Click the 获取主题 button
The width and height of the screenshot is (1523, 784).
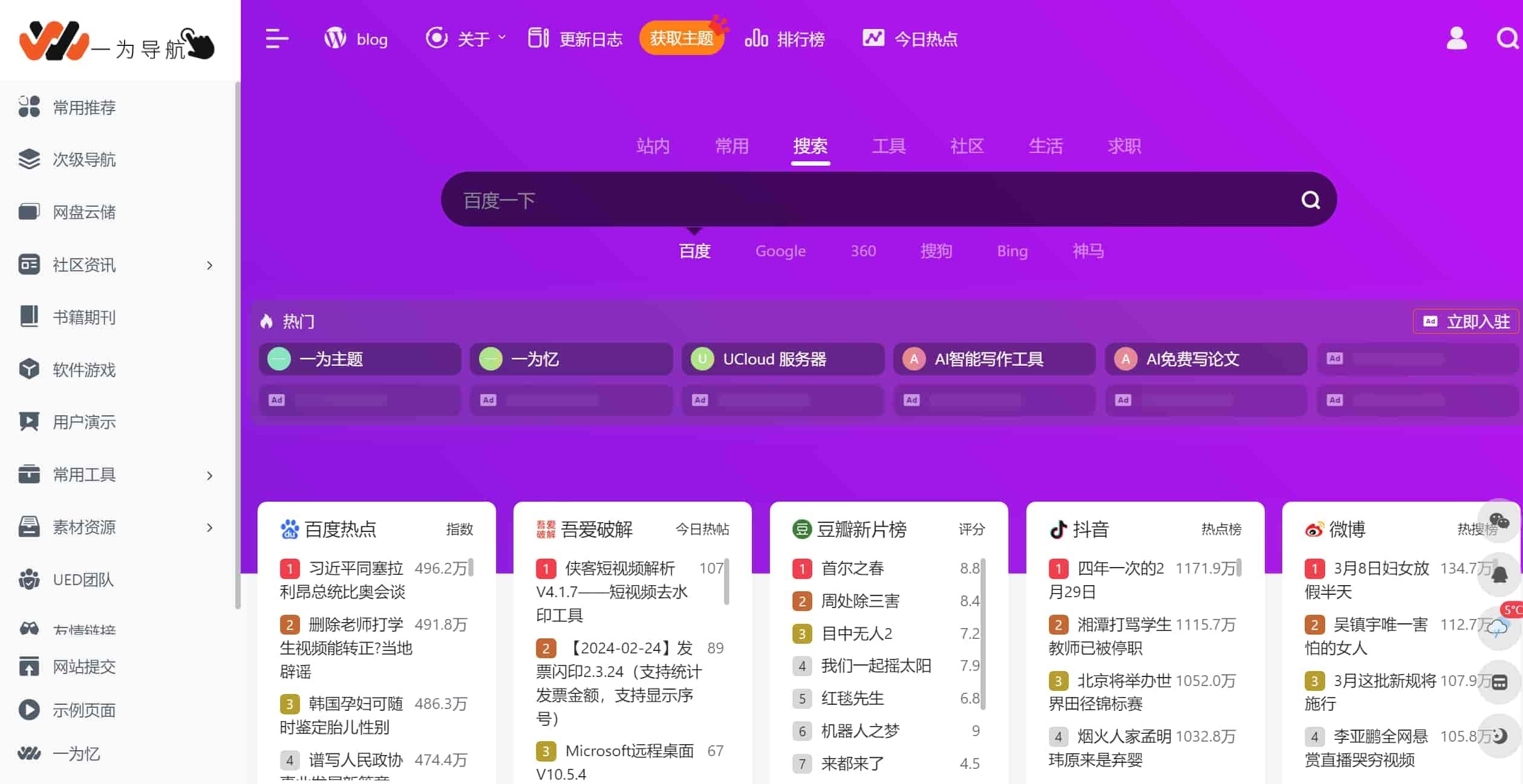point(682,37)
